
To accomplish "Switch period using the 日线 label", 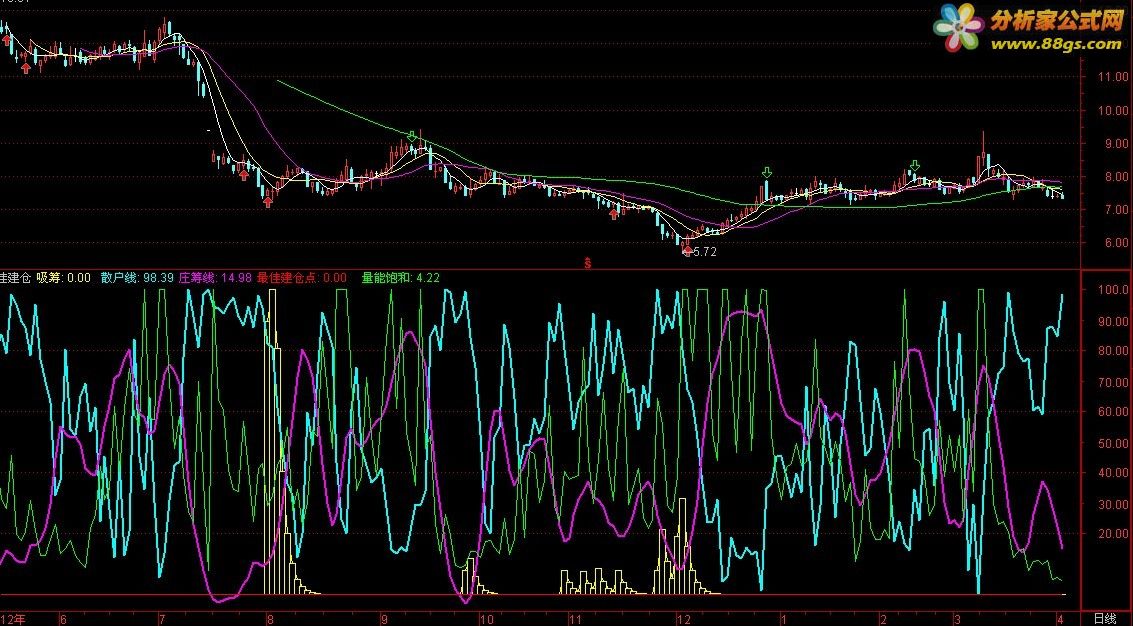I will point(1104,619).
